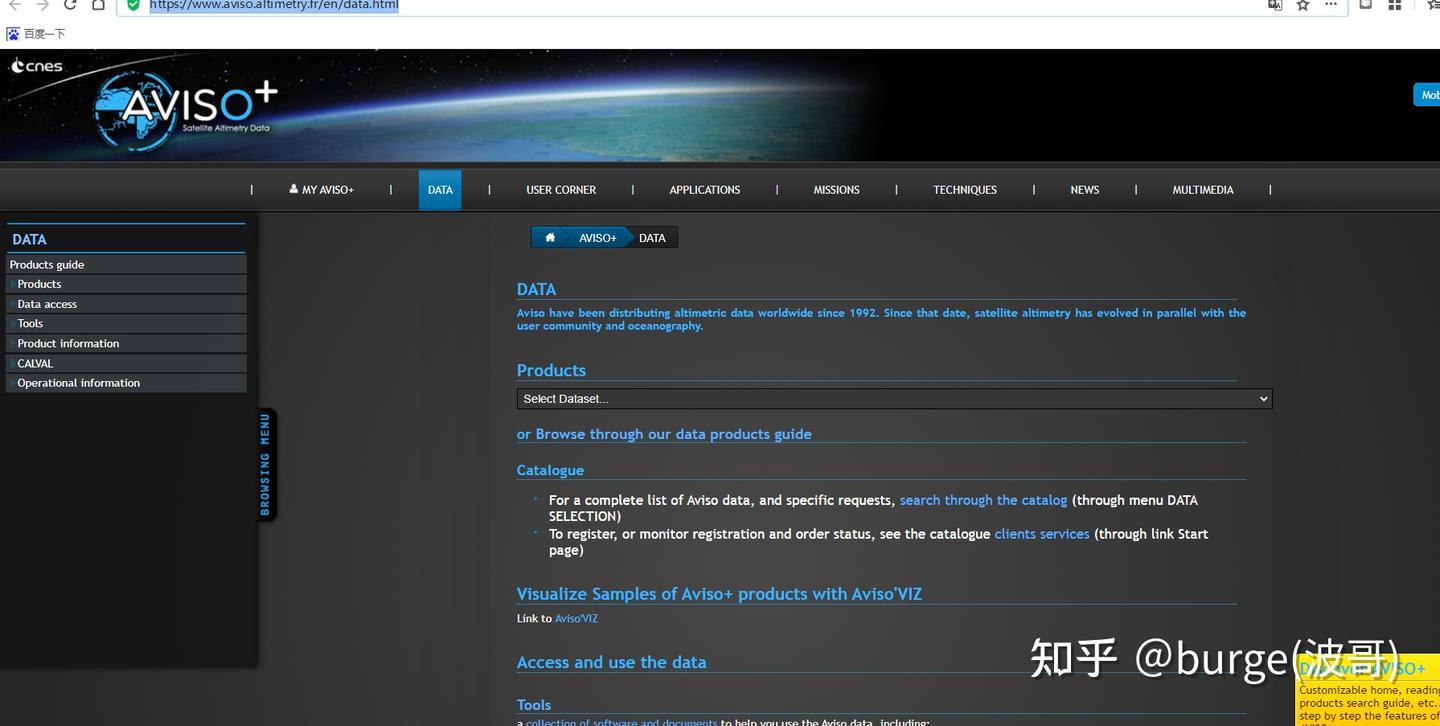The width and height of the screenshot is (1440, 726).
Task: Refresh the page with the reload icon
Action: tap(68, 5)
